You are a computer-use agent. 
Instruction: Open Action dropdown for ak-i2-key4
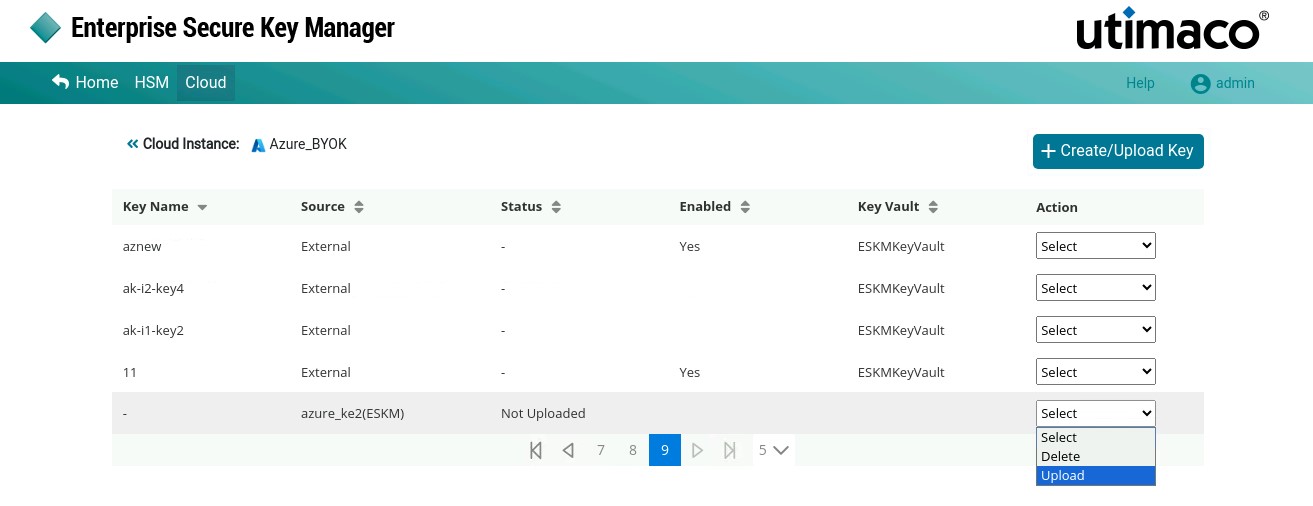(x=1096, y=288)
